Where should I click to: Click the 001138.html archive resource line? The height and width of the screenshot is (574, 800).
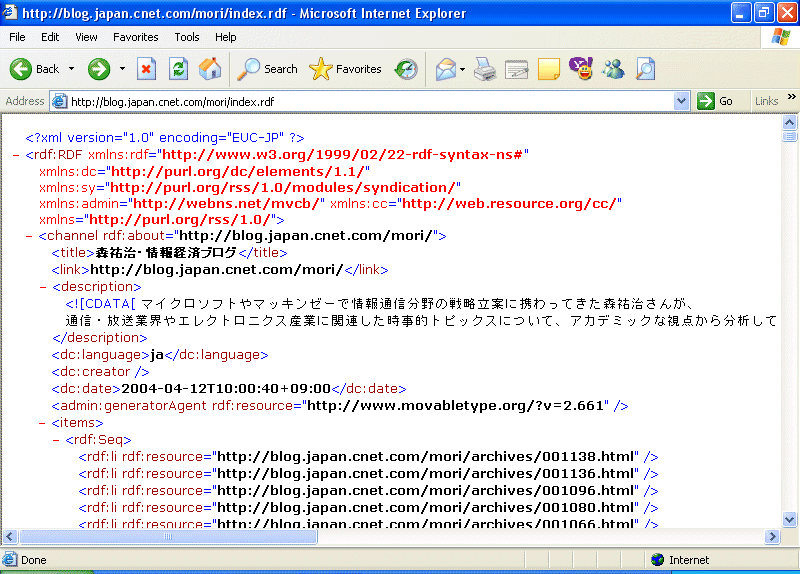coord(368,457)
